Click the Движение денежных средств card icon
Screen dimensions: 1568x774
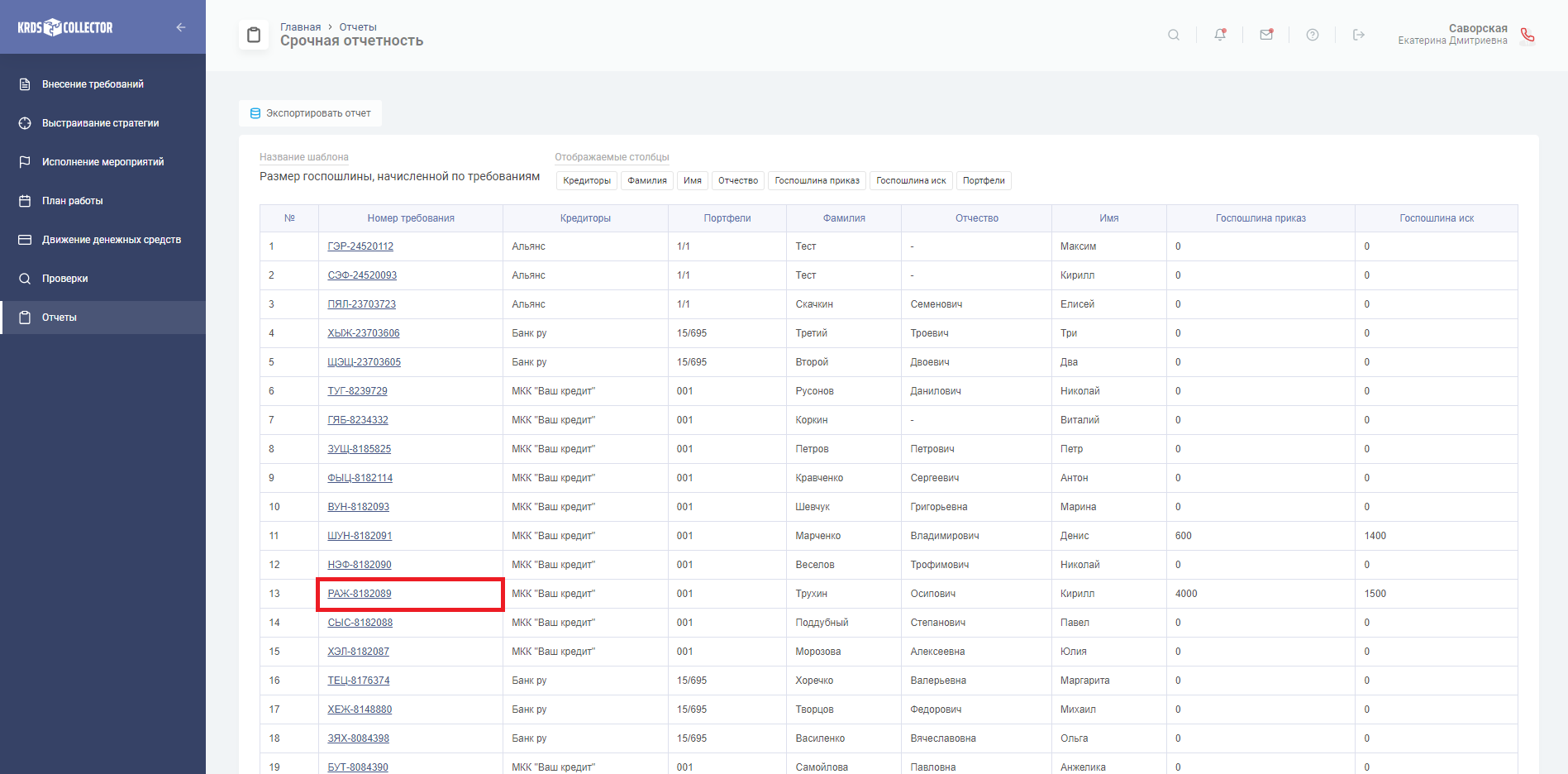pos(25,240)
